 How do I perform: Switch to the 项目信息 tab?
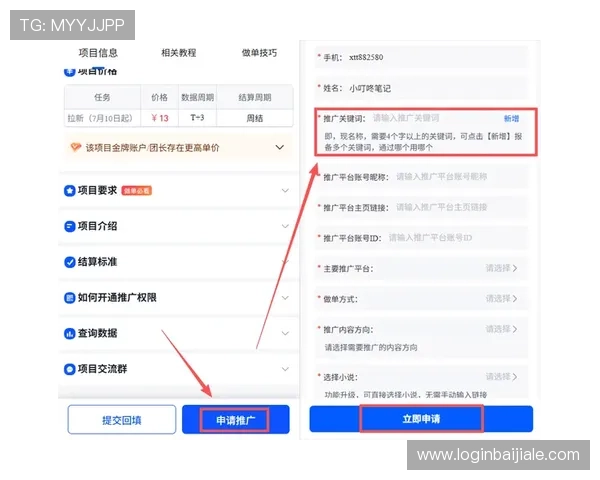click(x=98, y=53)
